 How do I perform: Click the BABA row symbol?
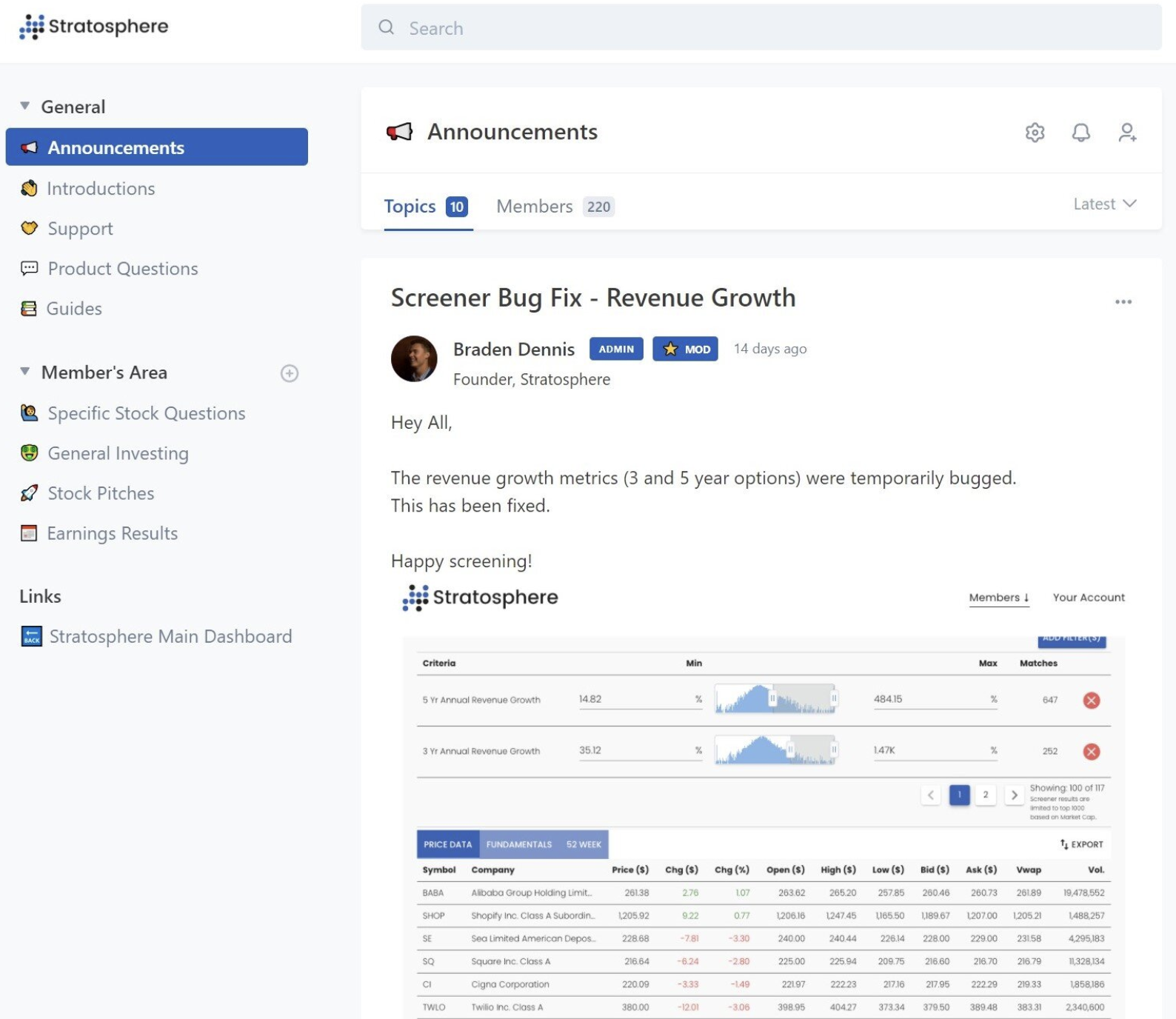(433, 893)
